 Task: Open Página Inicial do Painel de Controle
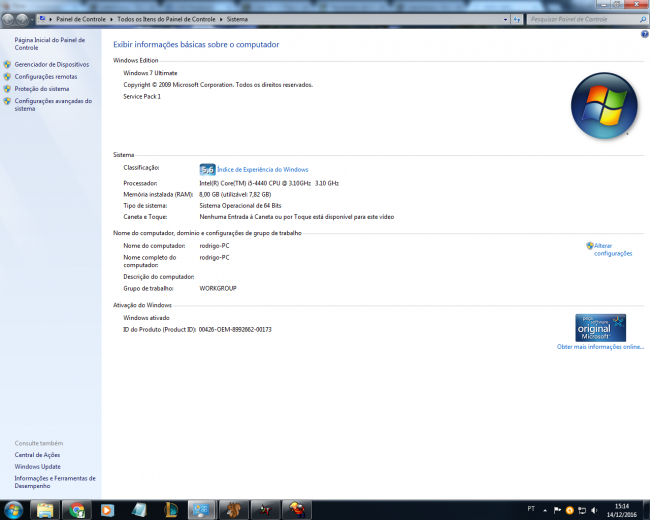pyautogui.click(x=50, y=44)
